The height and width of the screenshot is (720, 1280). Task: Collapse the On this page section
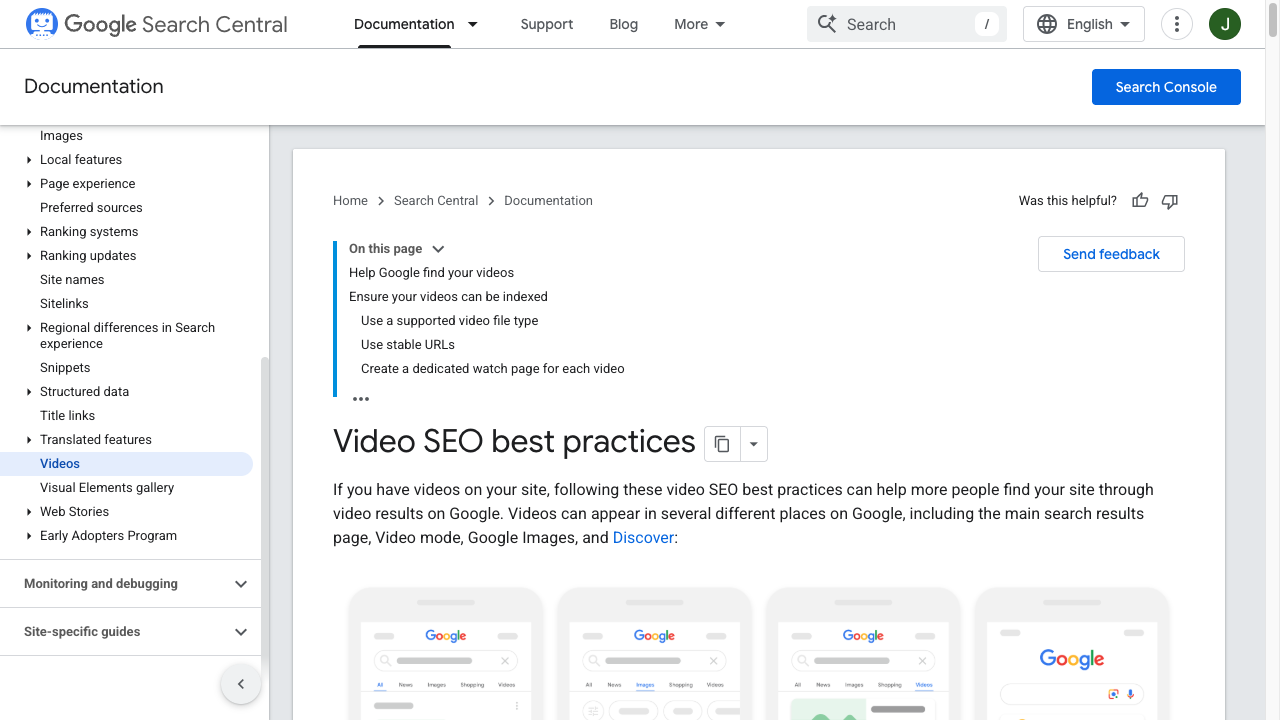pos(438,249)
